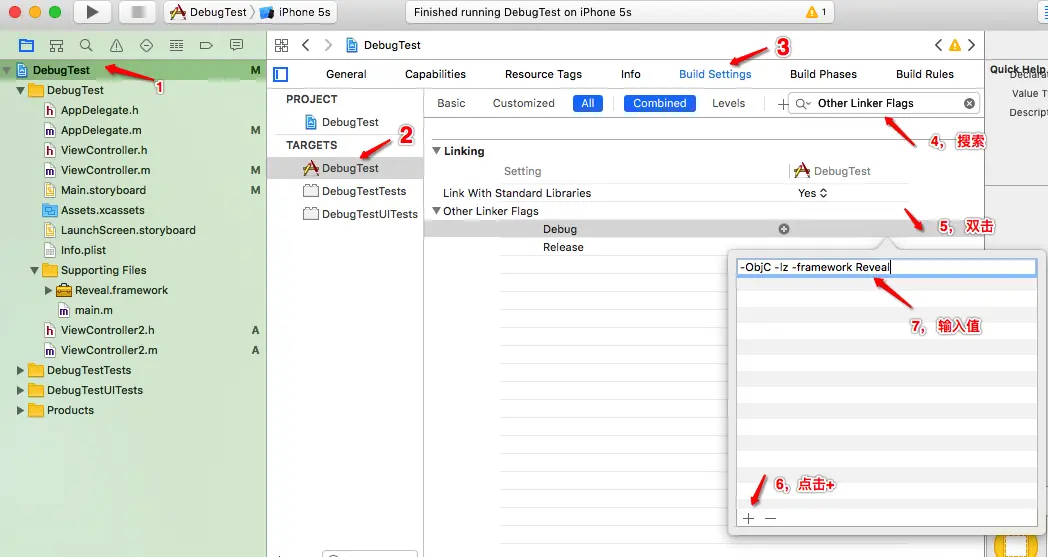Open the Breakpoint navigator icon
Viewport: 1048px width, 557px height.
[207, 45]
